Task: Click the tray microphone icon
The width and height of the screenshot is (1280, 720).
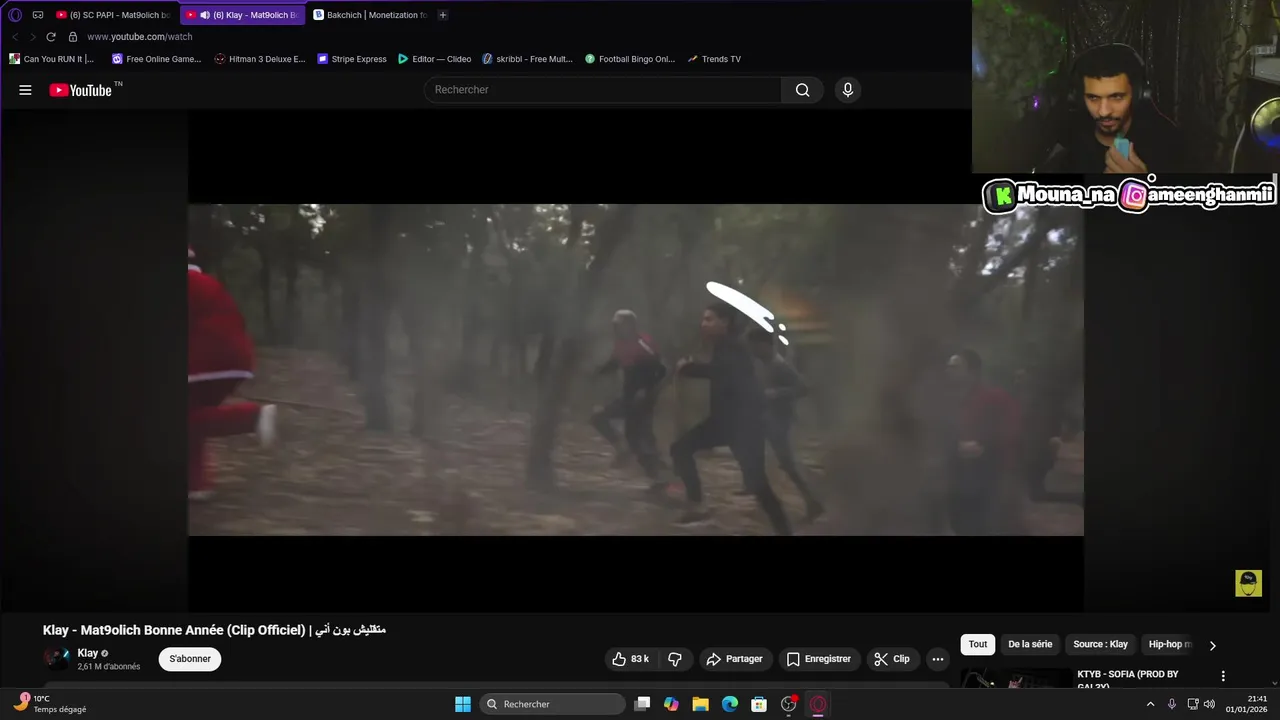Action: (1171, 704)
